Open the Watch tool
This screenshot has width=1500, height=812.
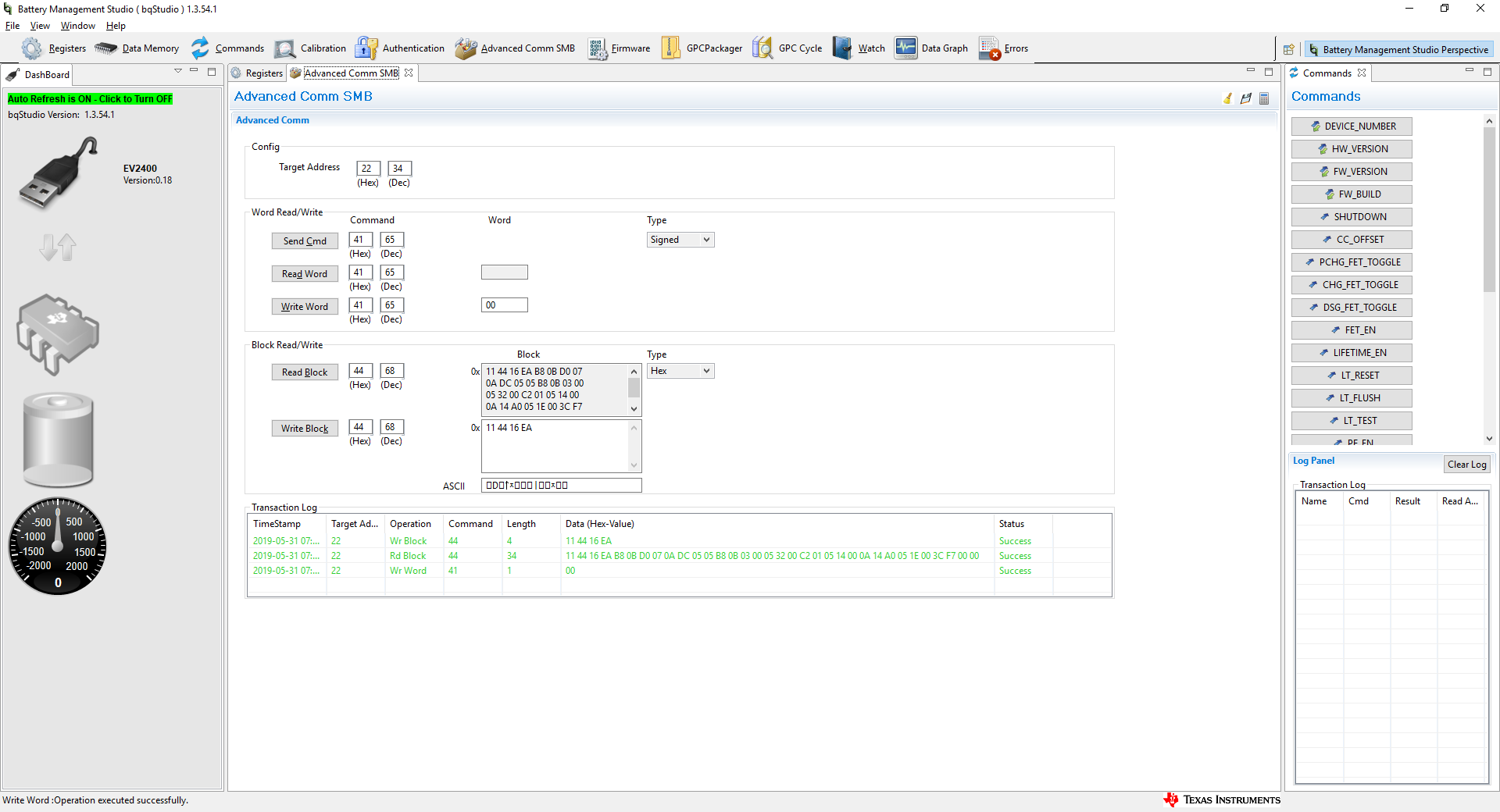pyautogui.click(x=859, y=48)
